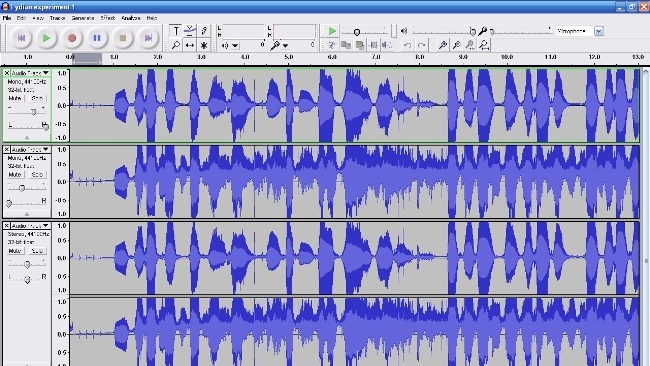Click third track's pan slider
This screenshot has height=366, width=650.
click(27, 279)
